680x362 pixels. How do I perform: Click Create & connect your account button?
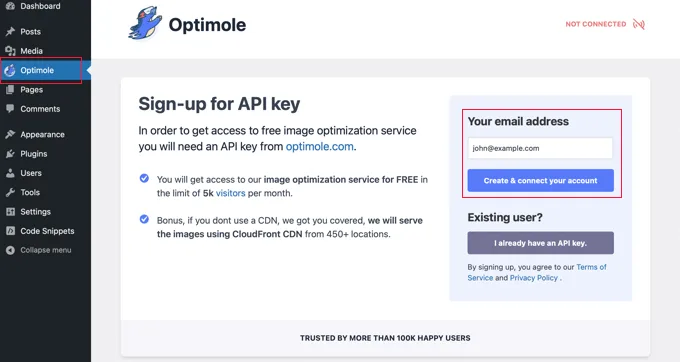540,180
